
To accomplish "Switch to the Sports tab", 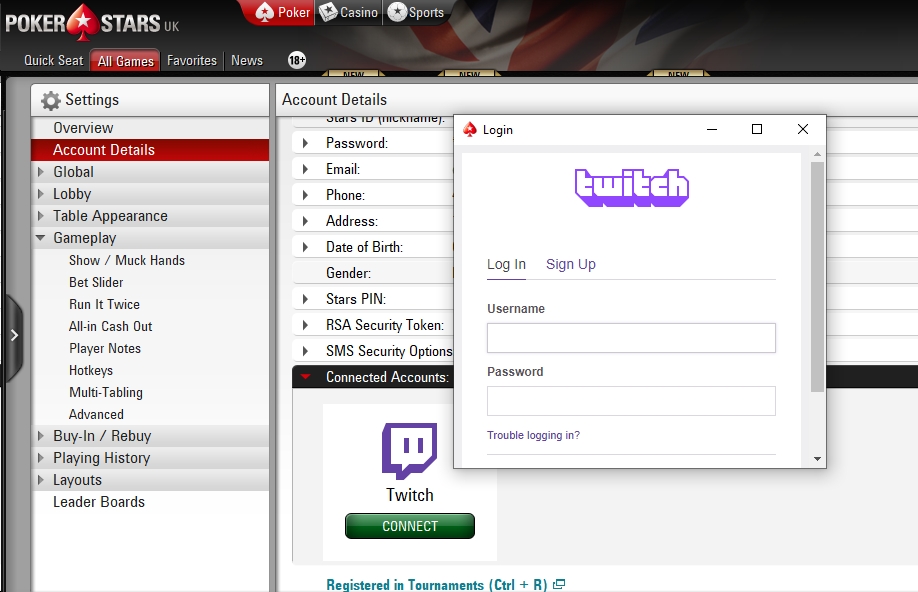I will [416, 12].
